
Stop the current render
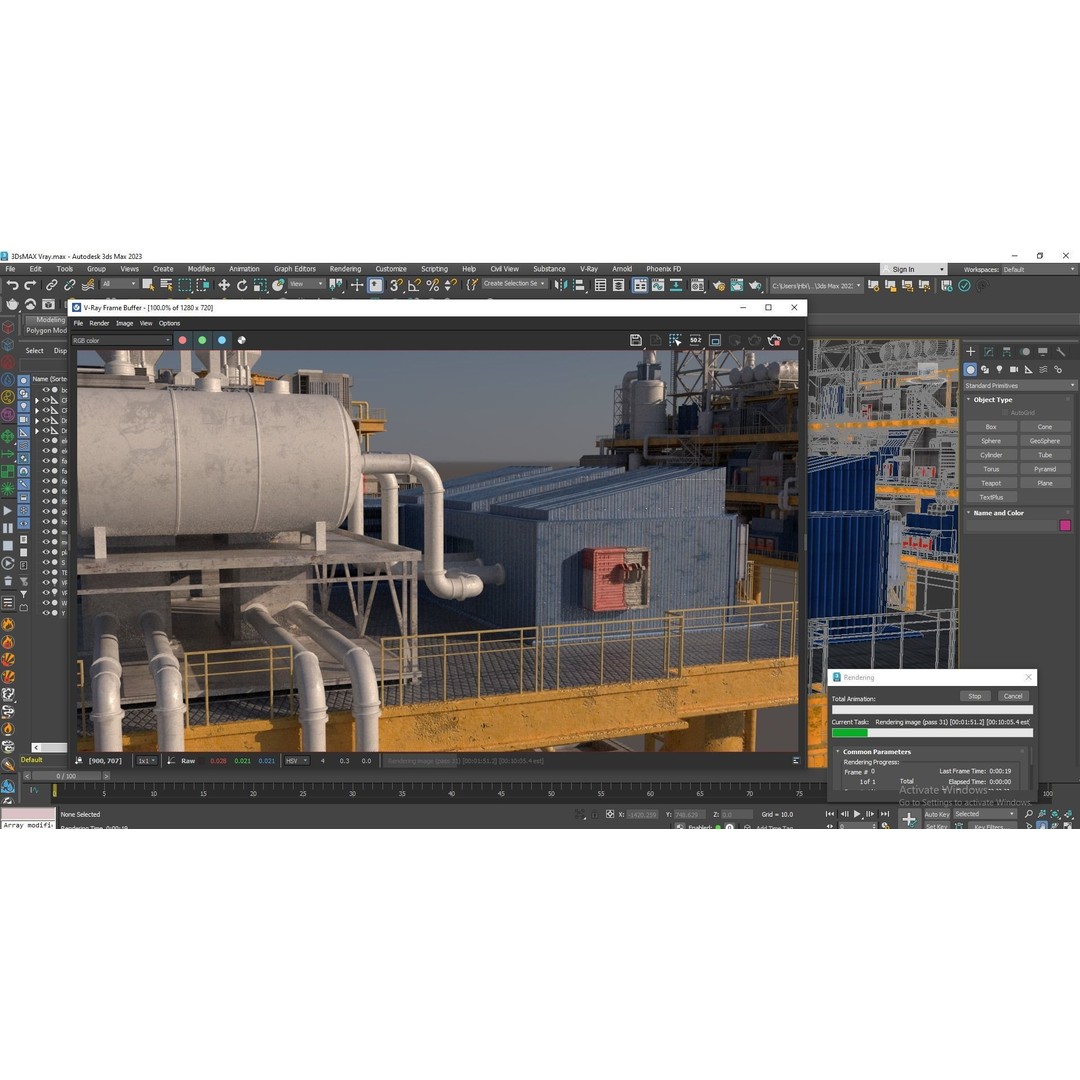point(975,695)
